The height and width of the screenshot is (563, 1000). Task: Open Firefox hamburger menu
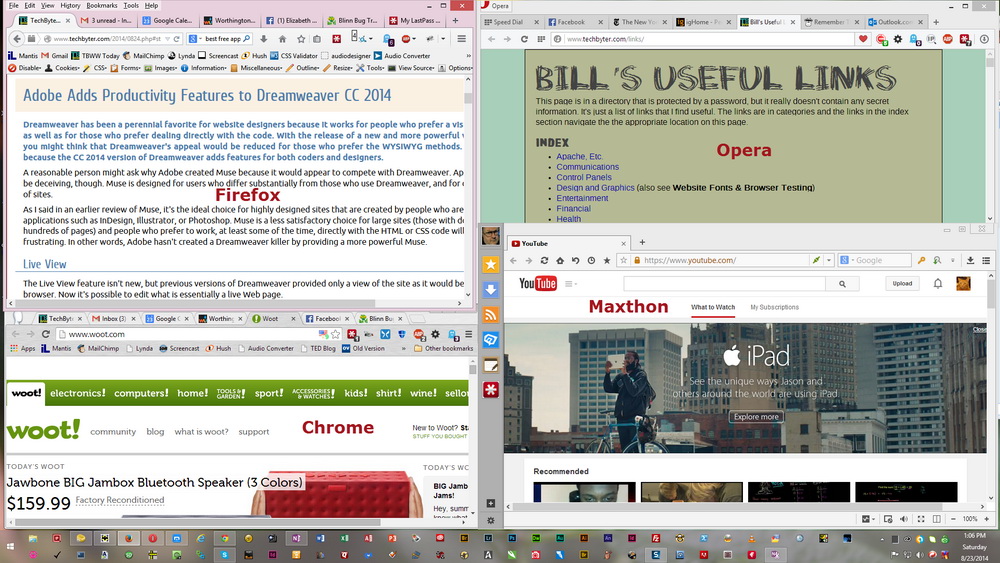point(461,39)
